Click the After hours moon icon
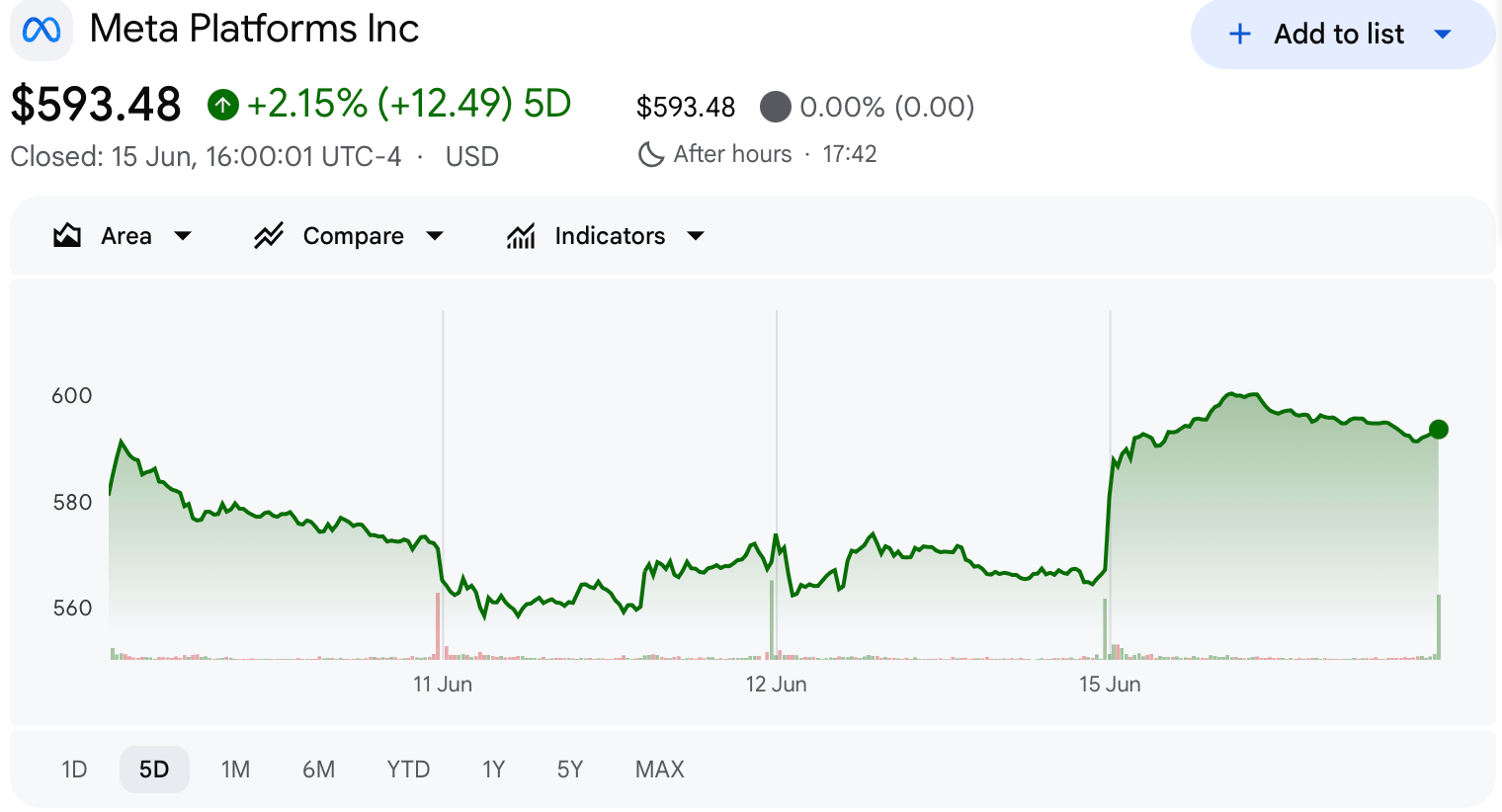This screenshot has width=1502, height=812. pos(651,154)
